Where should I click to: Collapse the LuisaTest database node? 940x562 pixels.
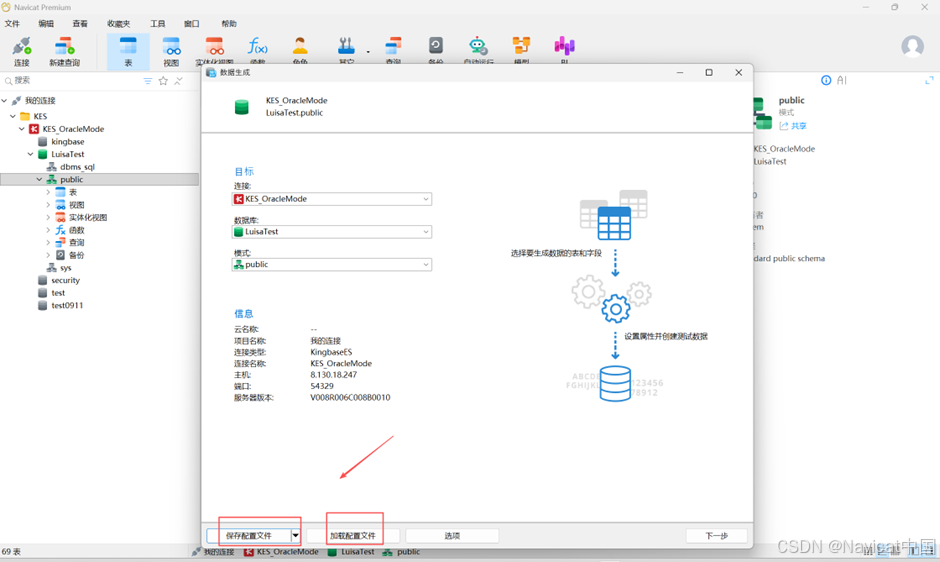pyautogui.click(x=31, y=154)
